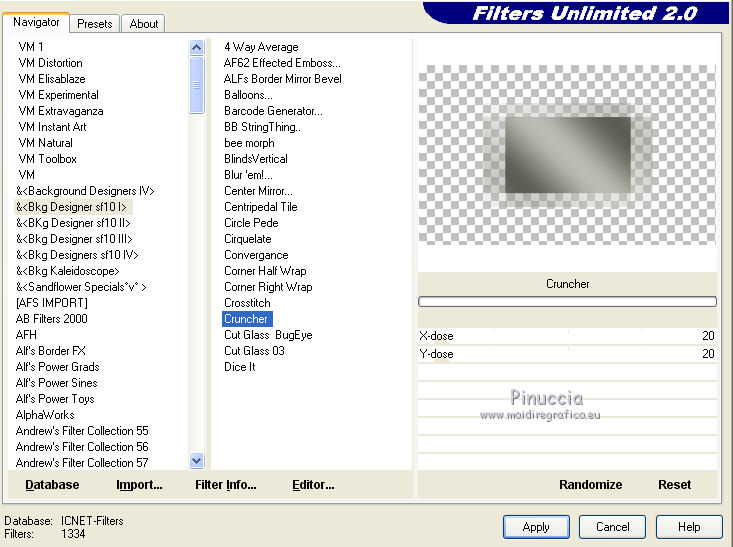Screen dimensions: 733x547
Task: Select &<Bkg Designers sf10 IV> category
Action: click(77, 255)
